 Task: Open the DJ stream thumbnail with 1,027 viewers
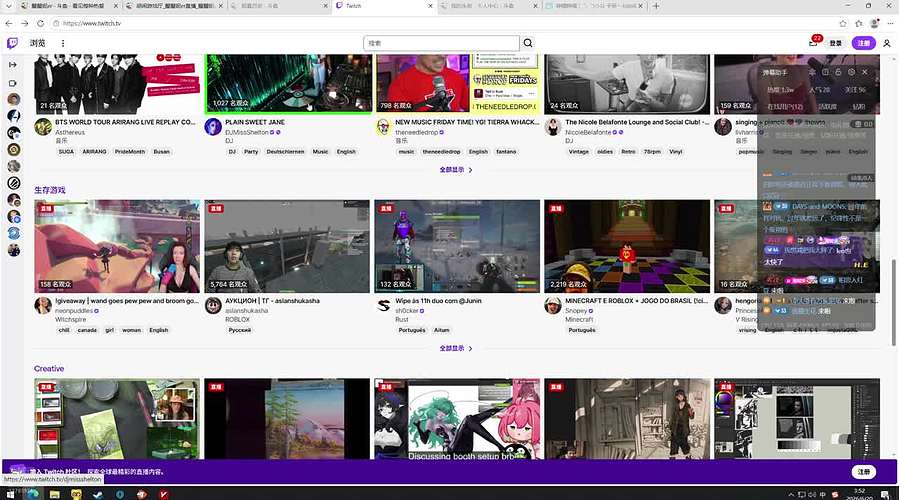[287, 84]
